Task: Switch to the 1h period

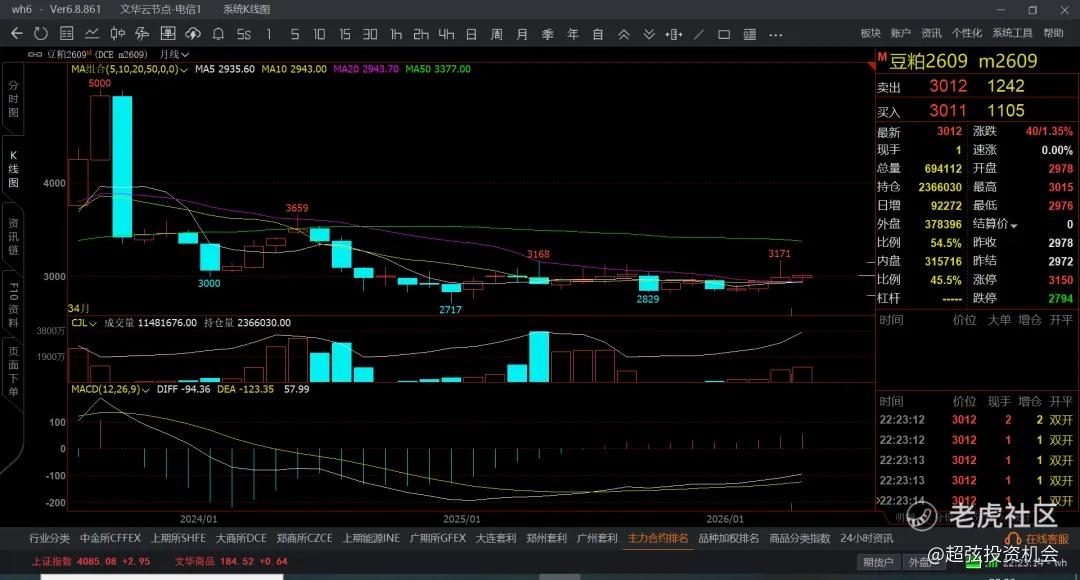Action: 395,34
